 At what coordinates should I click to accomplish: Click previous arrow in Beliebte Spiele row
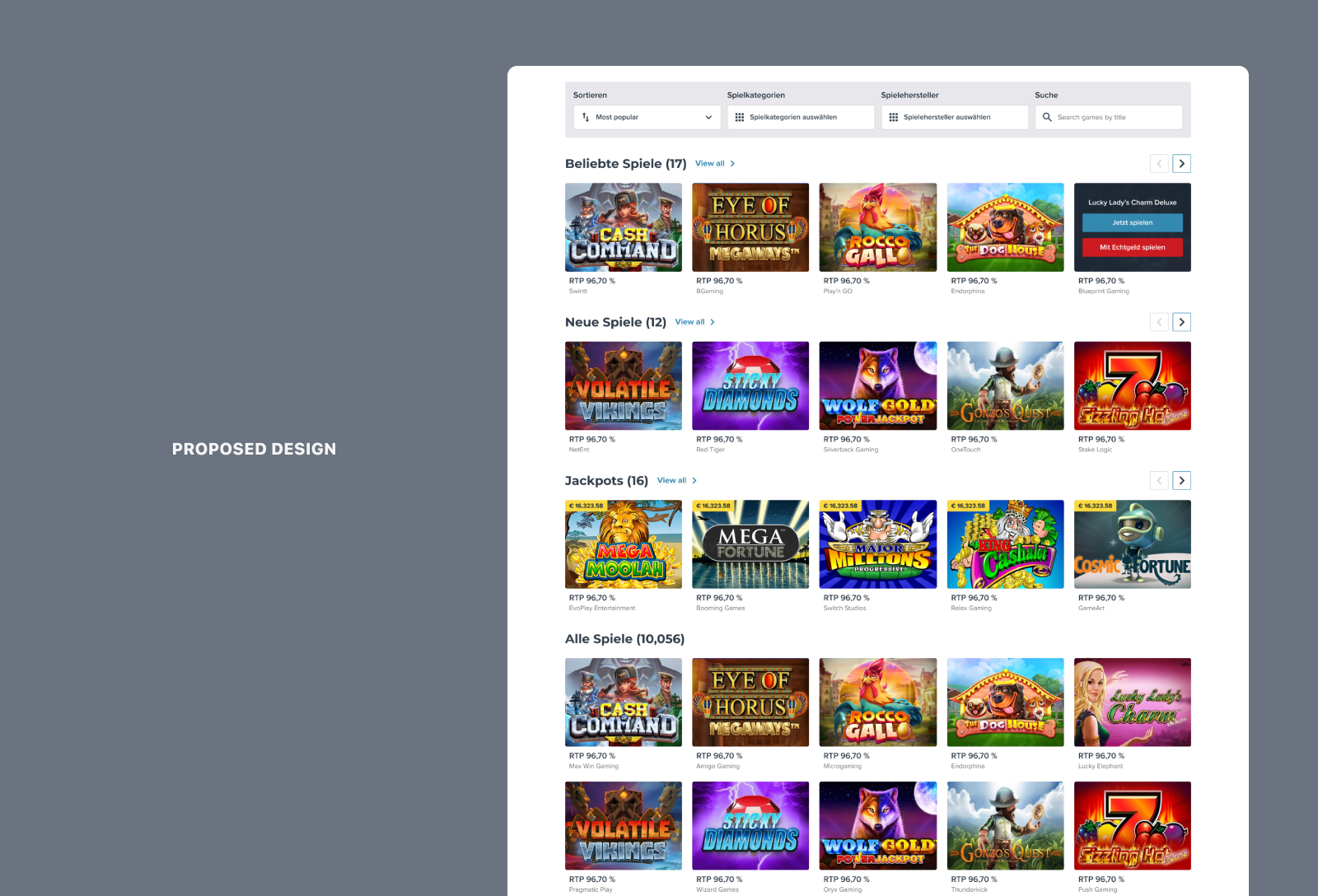click(1159, 164)
